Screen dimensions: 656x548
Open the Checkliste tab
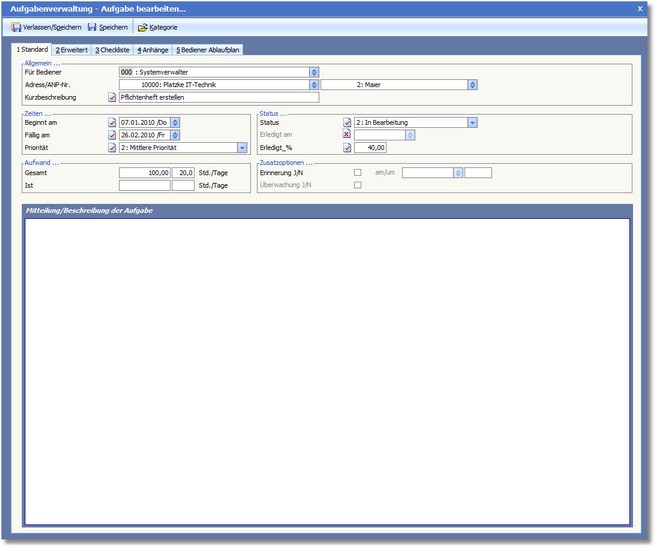112,49
